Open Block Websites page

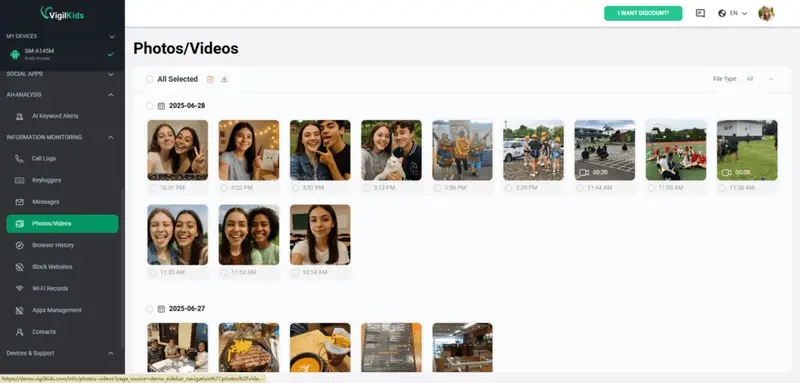pyautogui.click(x=62, y=267)
